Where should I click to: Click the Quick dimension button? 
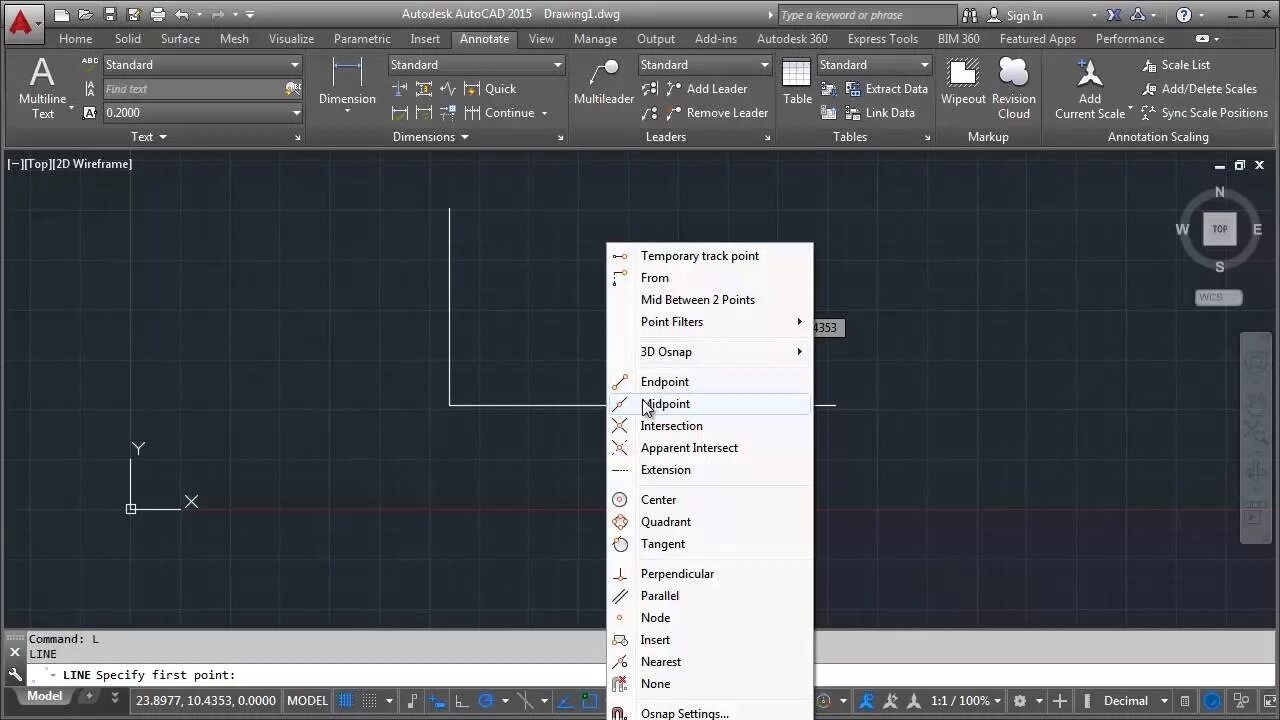(x=490, y=89)
